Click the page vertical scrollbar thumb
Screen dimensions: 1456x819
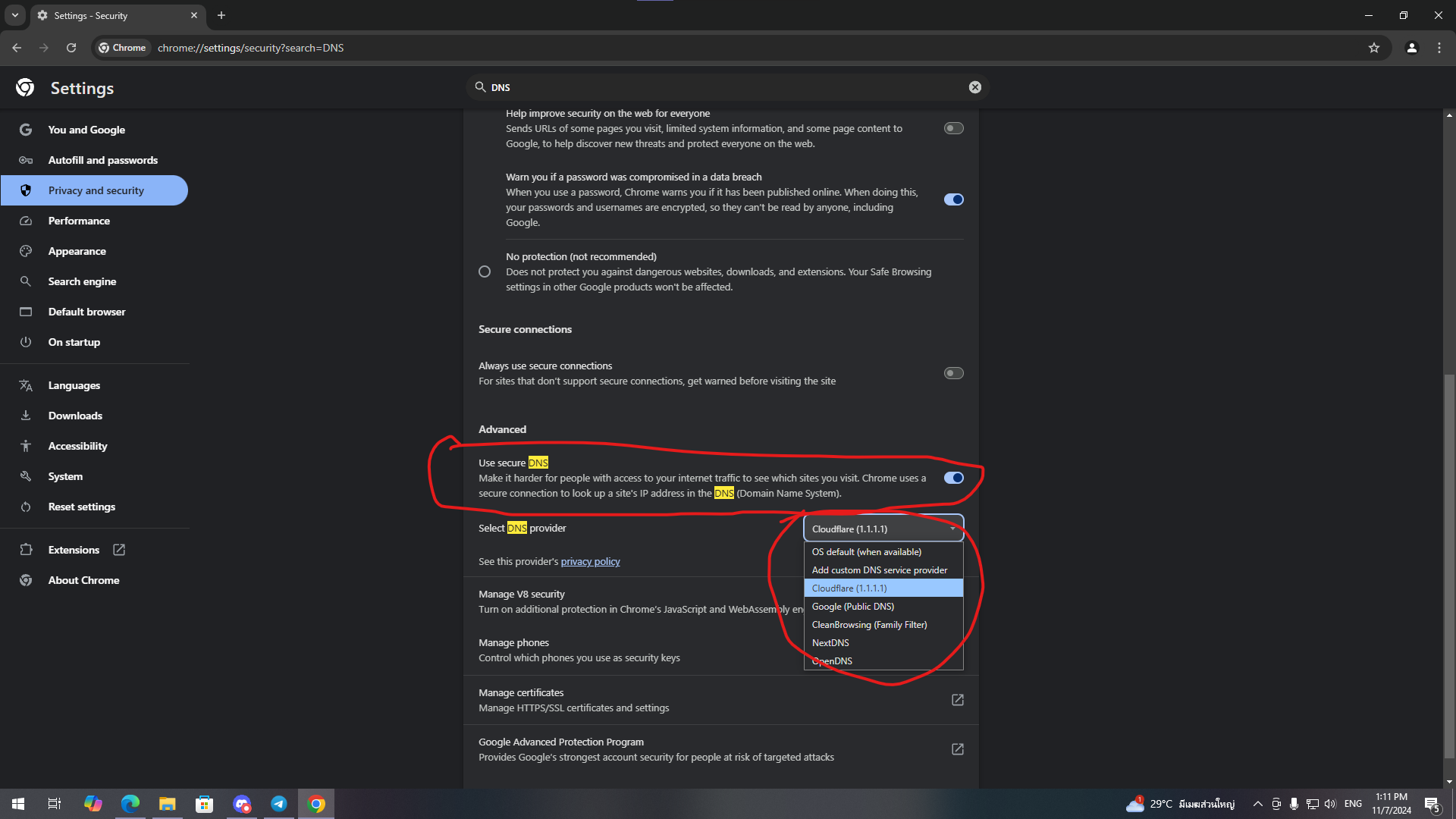coord(1449,566)
